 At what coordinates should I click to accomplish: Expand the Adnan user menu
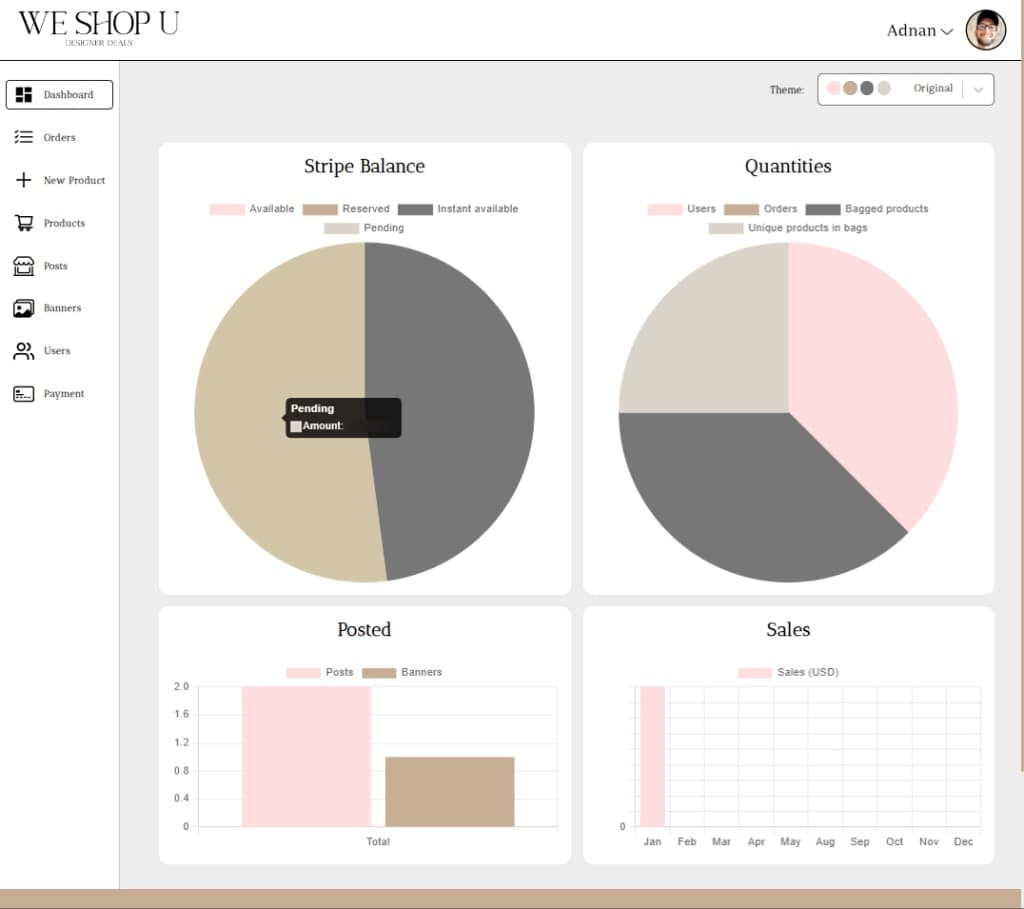[x=919, y=31]
